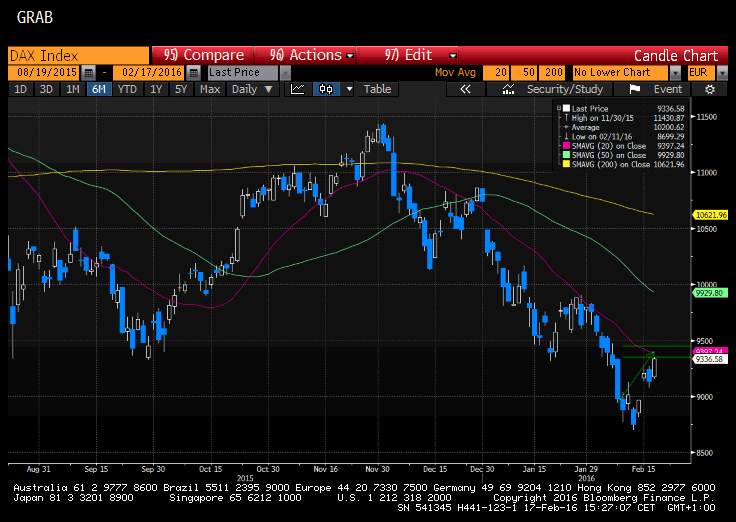Click the Event button label
The width and height of the screenshot is (736, 522).
(667, 89)
